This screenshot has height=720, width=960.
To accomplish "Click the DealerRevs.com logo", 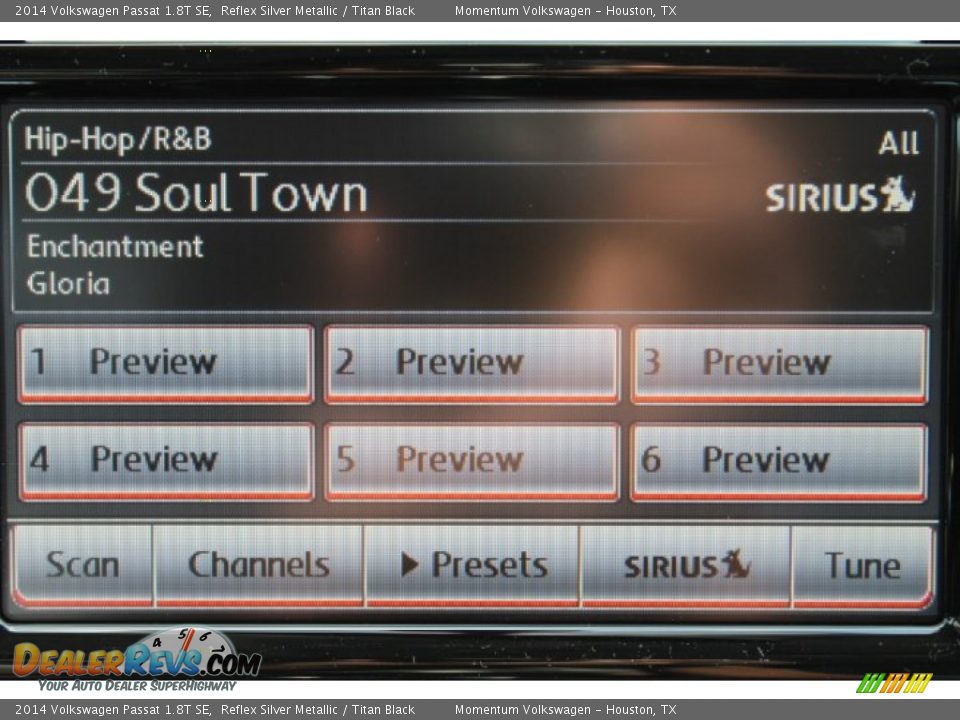I will 136,660.
